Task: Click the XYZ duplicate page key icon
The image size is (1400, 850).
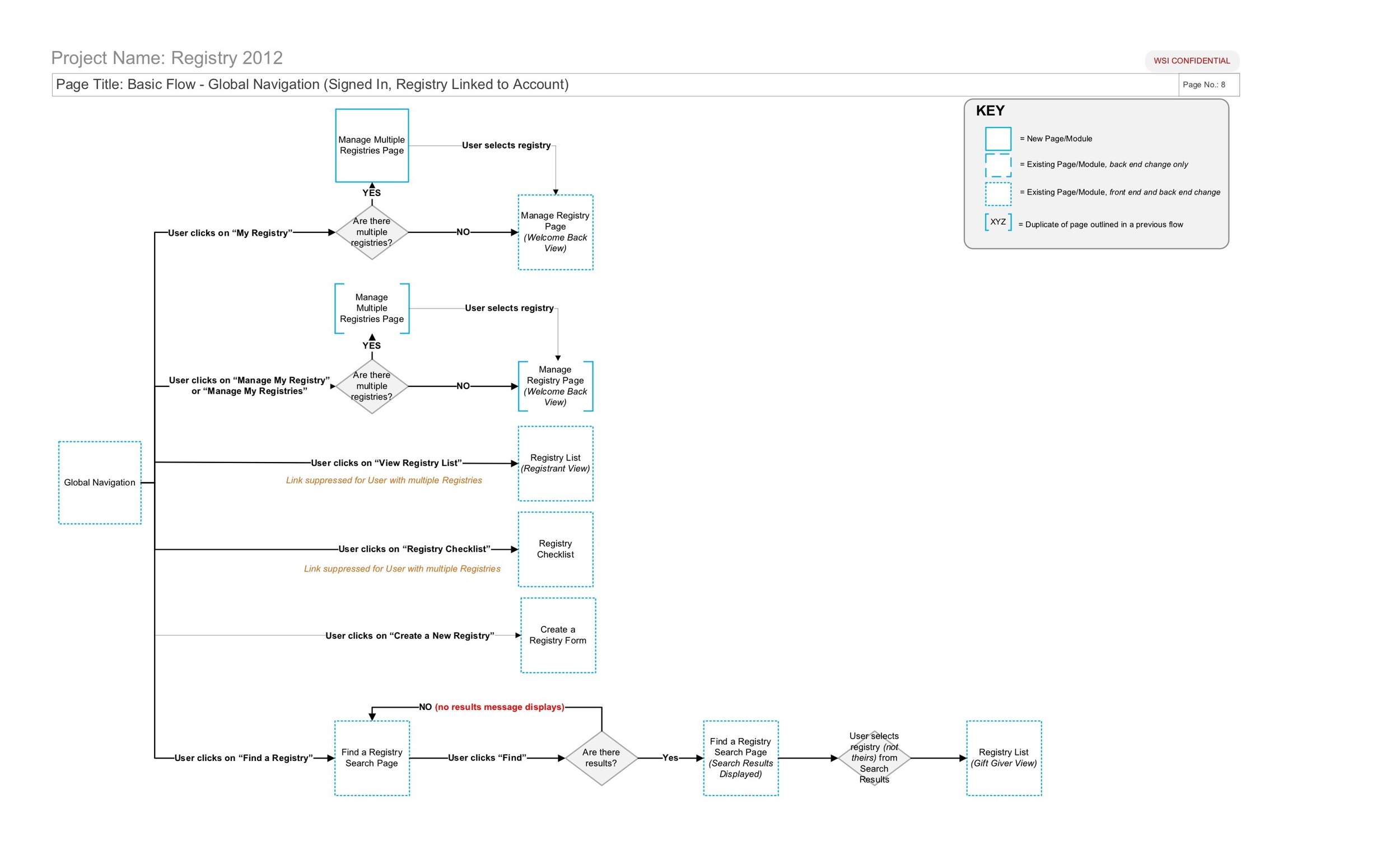Action: coord(998,222)
